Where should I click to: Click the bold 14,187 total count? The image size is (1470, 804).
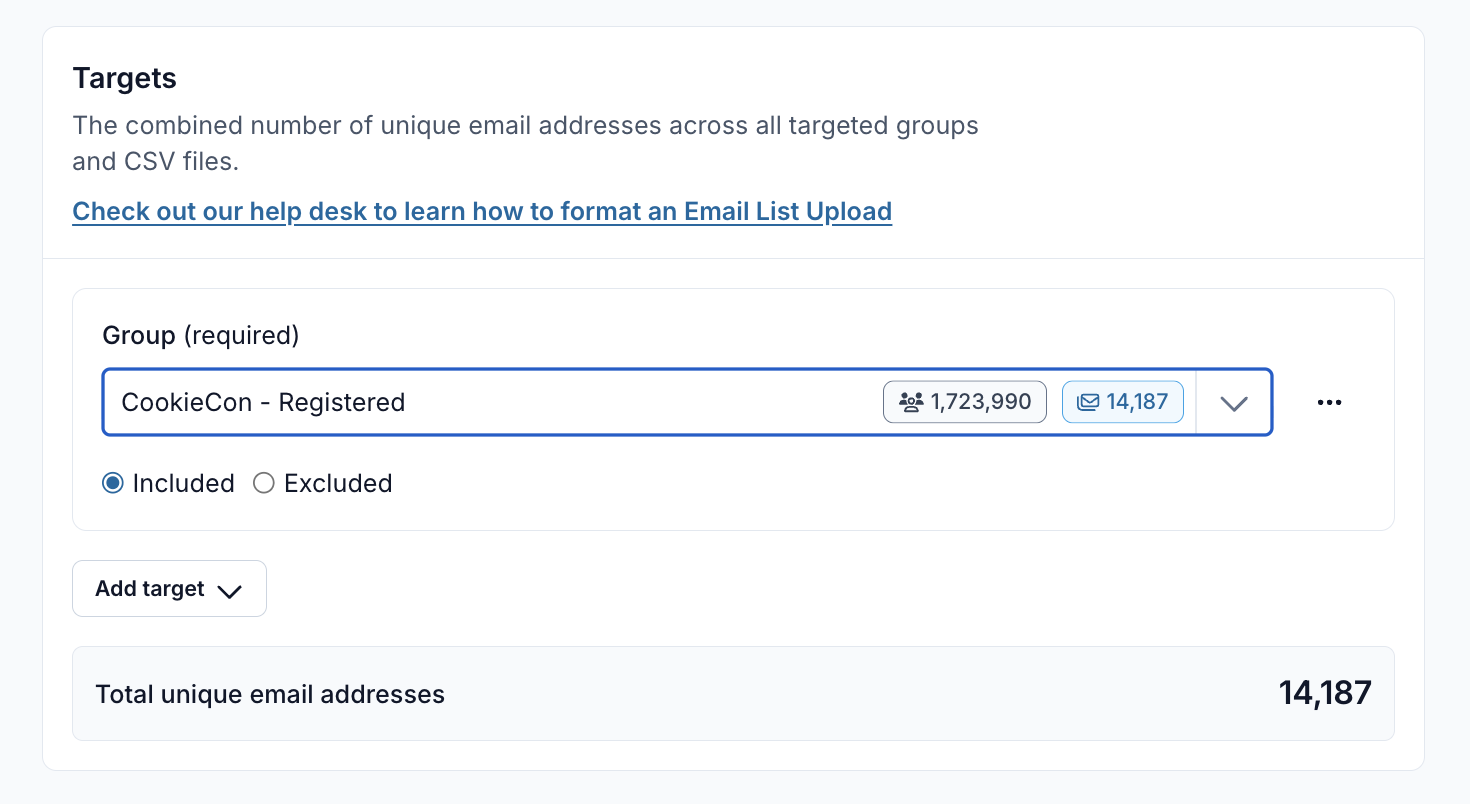1324,693
